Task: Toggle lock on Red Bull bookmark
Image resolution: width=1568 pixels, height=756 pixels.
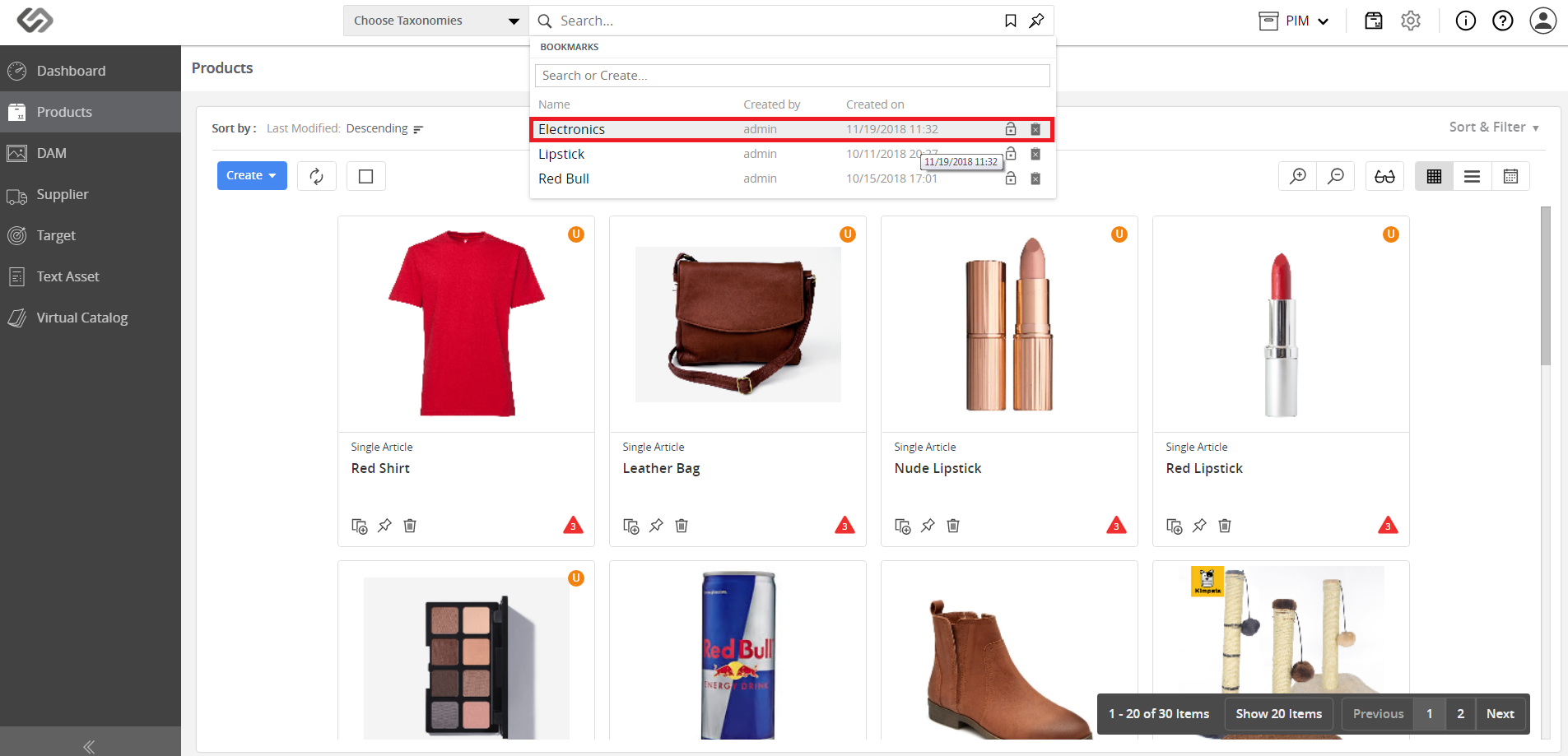Action: pyautogui.click(x=1011, y=179)
